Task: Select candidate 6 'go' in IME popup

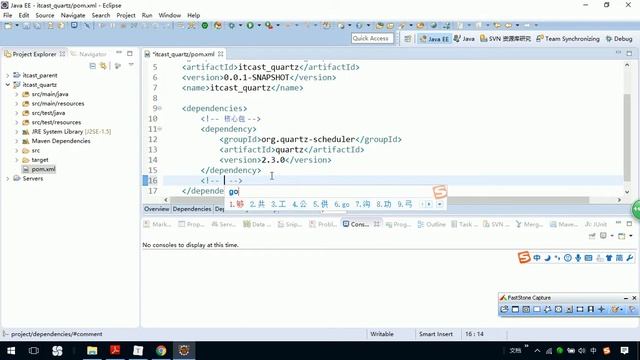Action: point(342,204)
